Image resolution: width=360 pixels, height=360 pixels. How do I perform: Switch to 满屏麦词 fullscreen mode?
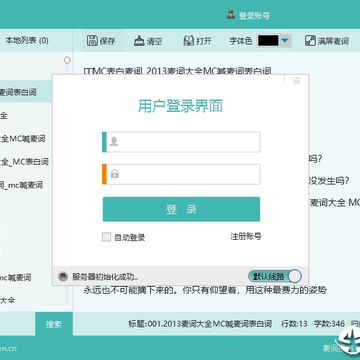pos(327,41)
